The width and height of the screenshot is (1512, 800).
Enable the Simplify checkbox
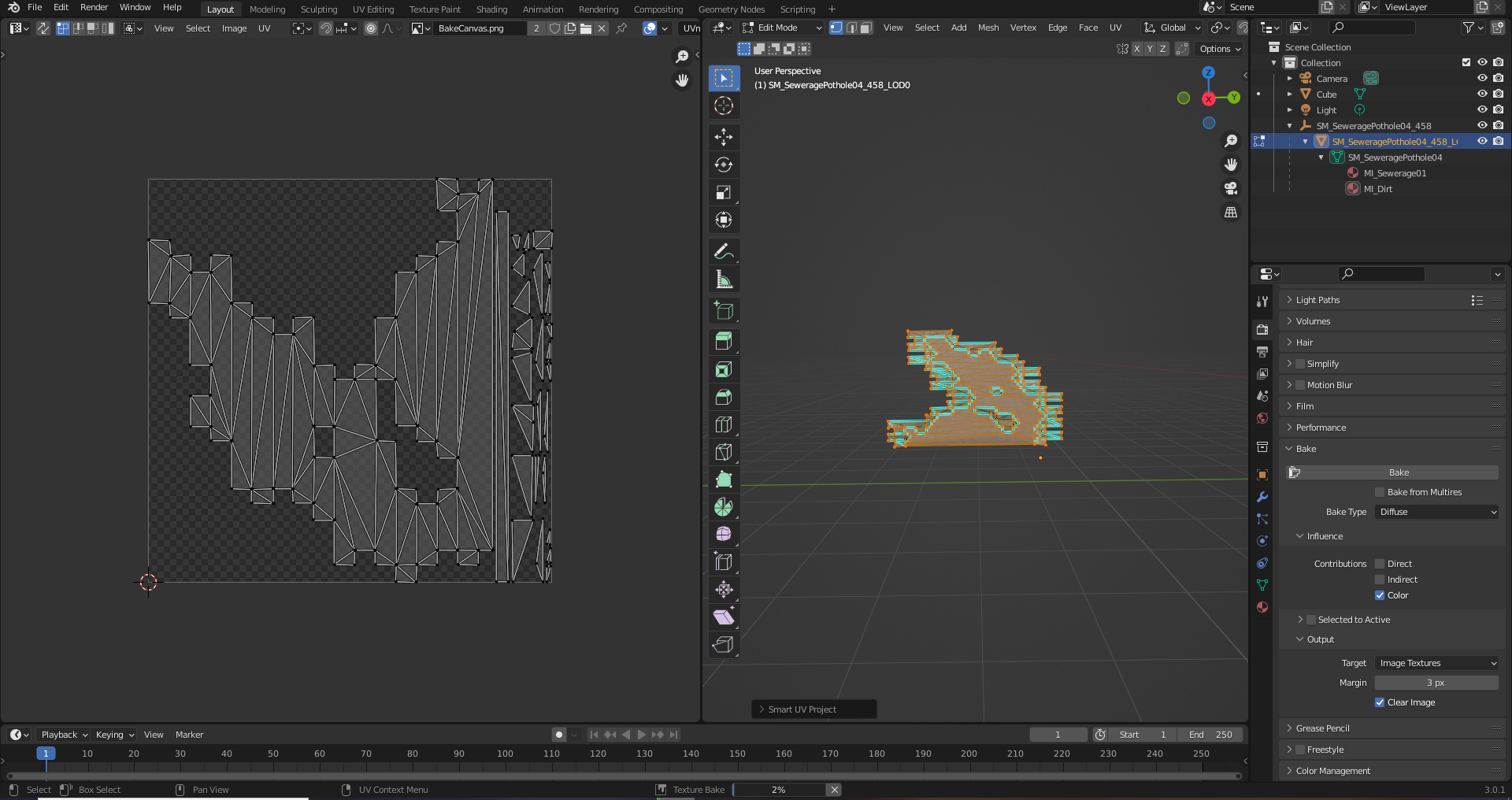pos(1300,364)
